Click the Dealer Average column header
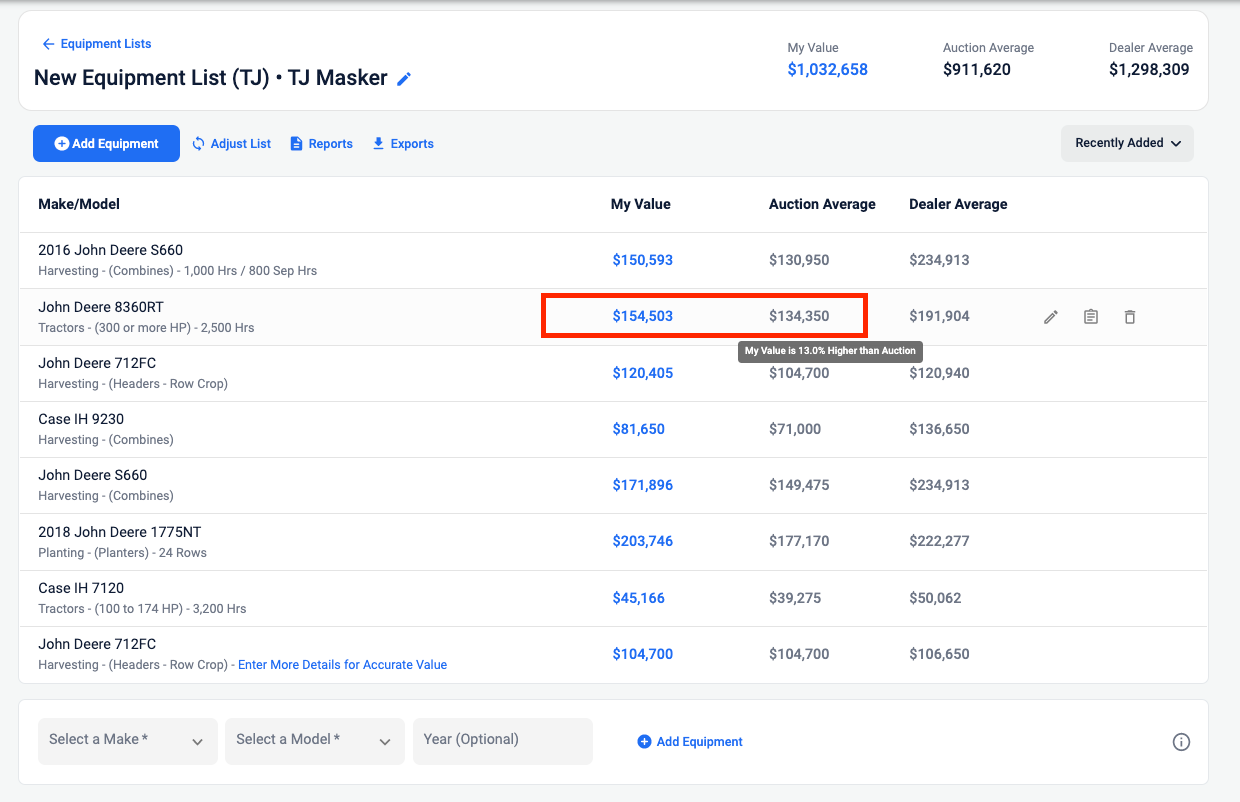This screenshot has width=1240, height=802. [x=958, y=204]
